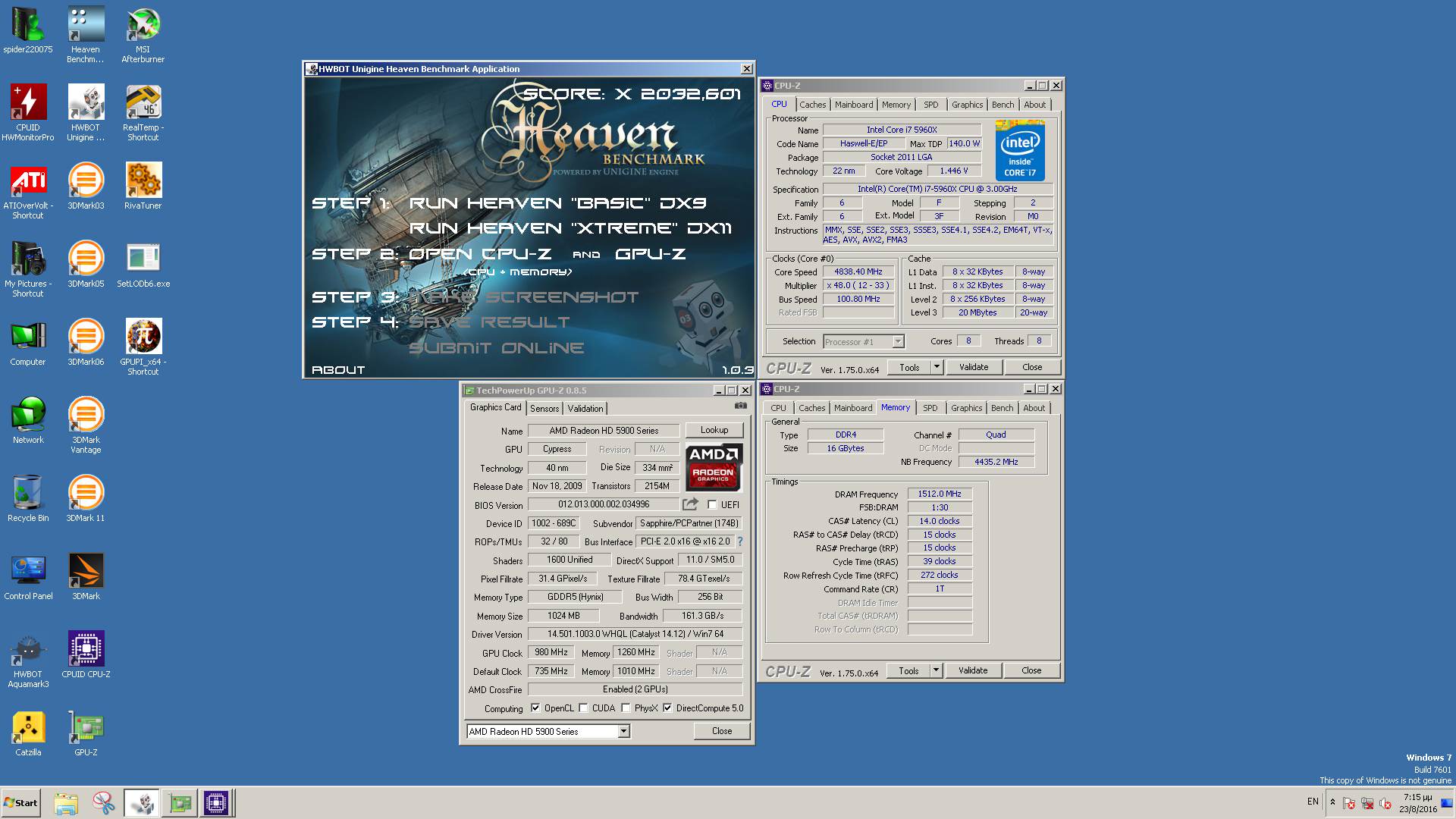Image resolution: width=1456 pixels, height=819 pixels.
Task: Click About in Heaven Benchmark window
Action: 338,370
